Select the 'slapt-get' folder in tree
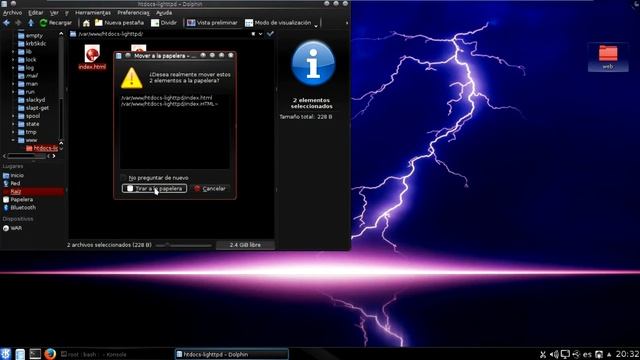The image size is (640, 360). 37,108
